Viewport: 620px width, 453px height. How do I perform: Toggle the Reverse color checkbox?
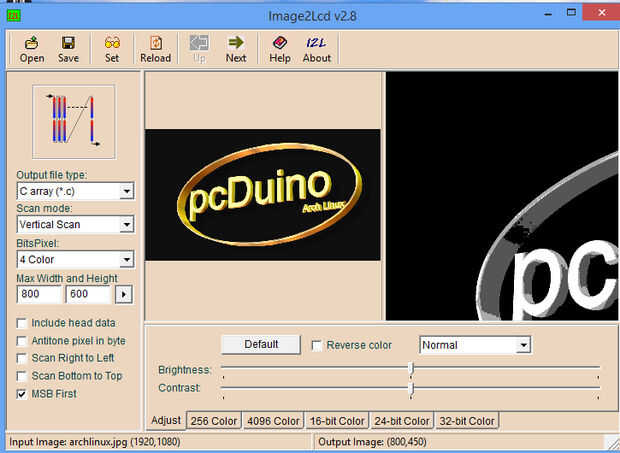point(317,345)
